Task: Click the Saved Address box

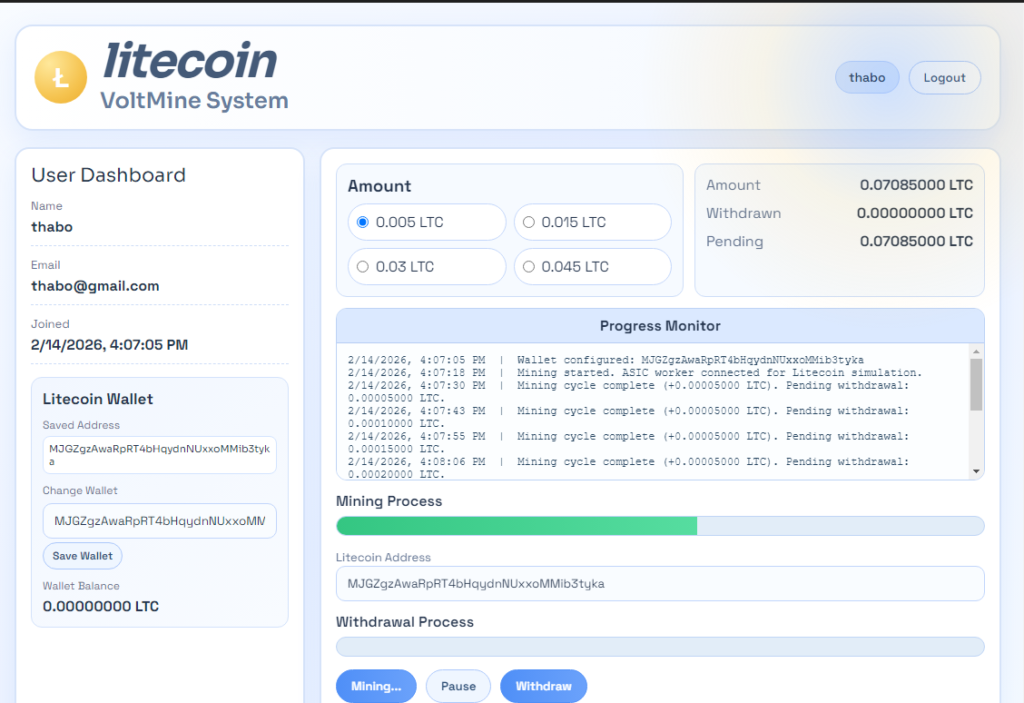Action: [x=160, y=455]
